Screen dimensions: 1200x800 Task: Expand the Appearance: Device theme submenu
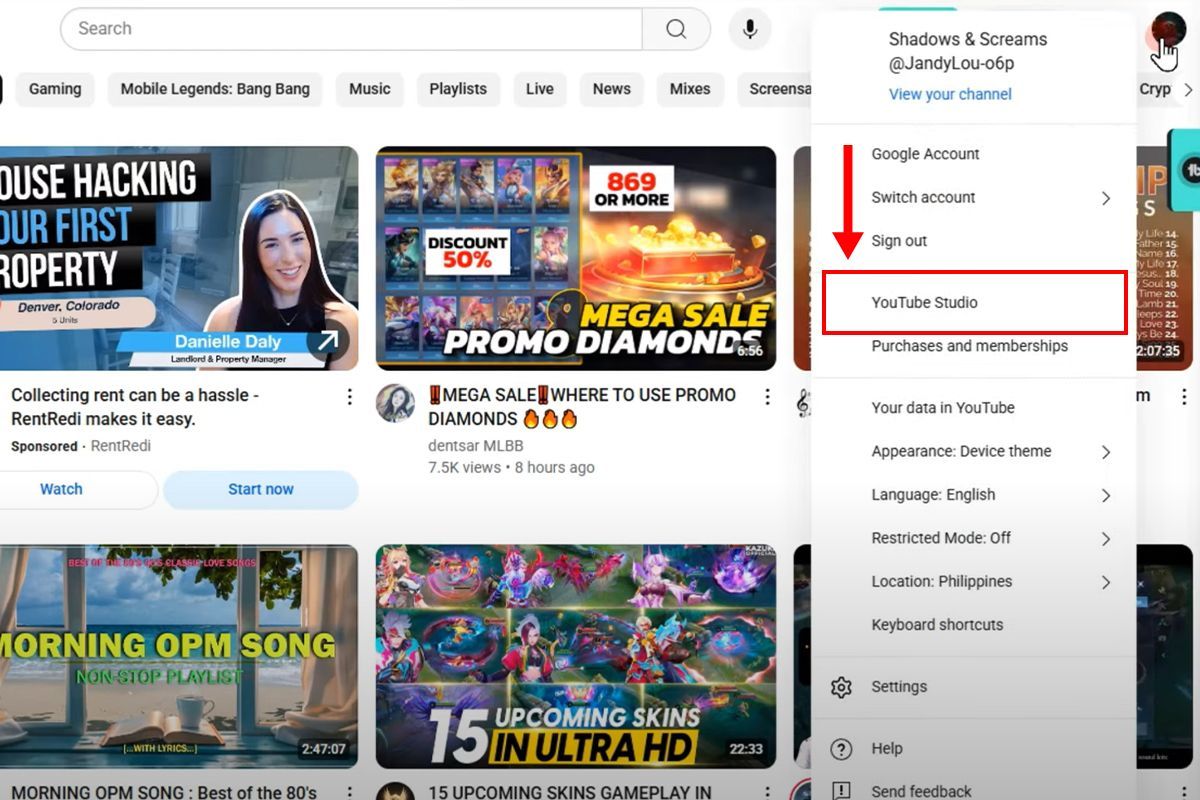tap(1106, 452)
